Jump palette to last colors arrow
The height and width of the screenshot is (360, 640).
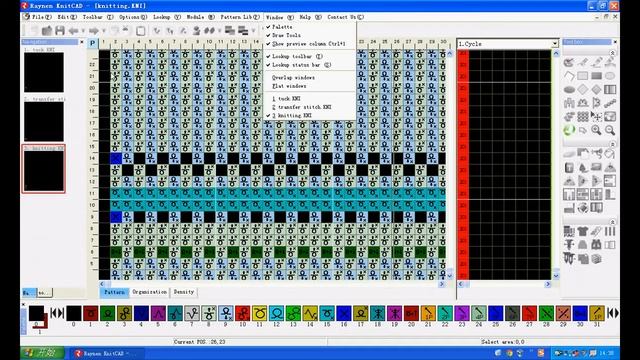pos(613,313)
